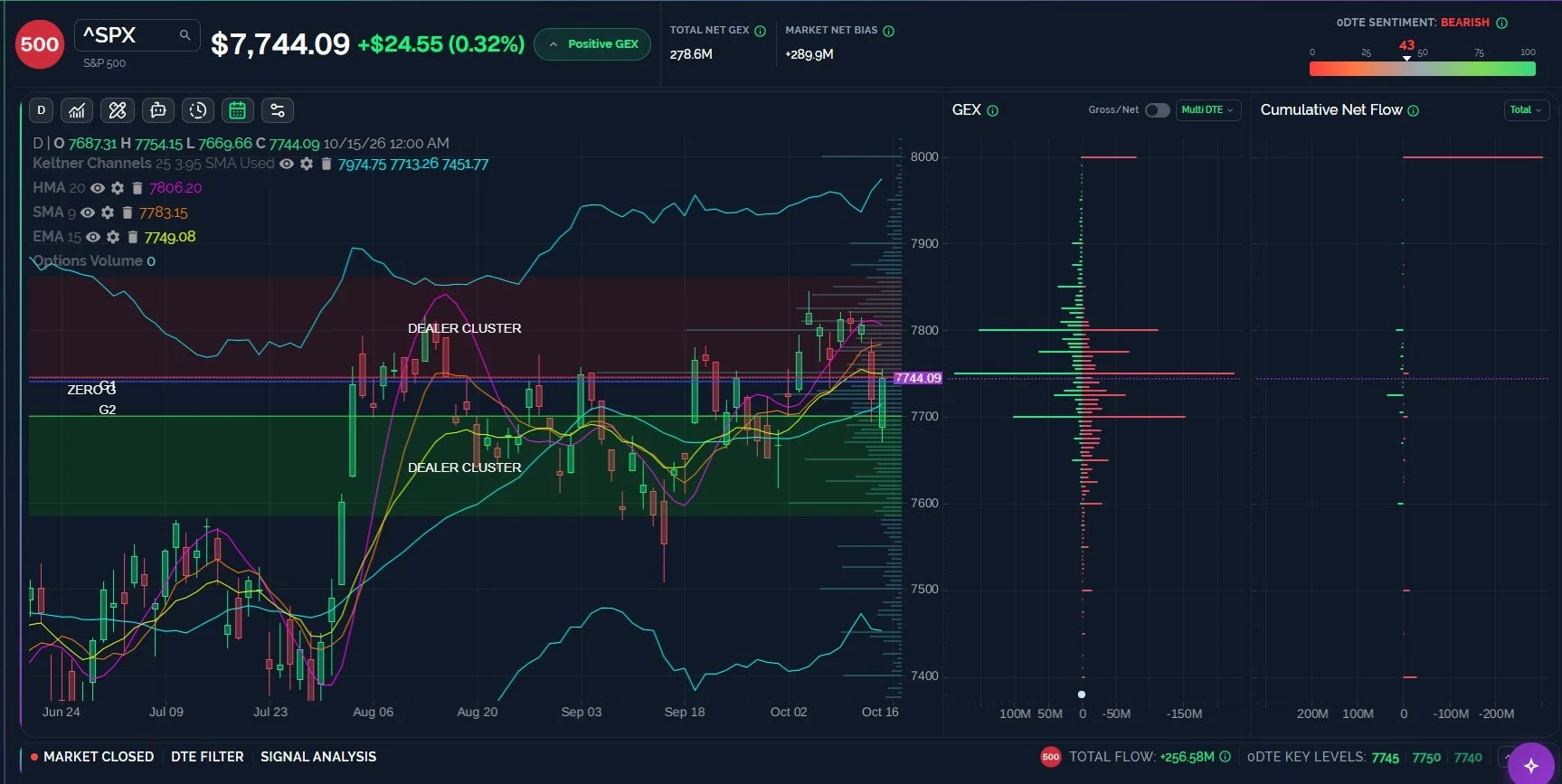Click the red 500 logo badge
Screen dimensions: 1562x784
point(40,44)
